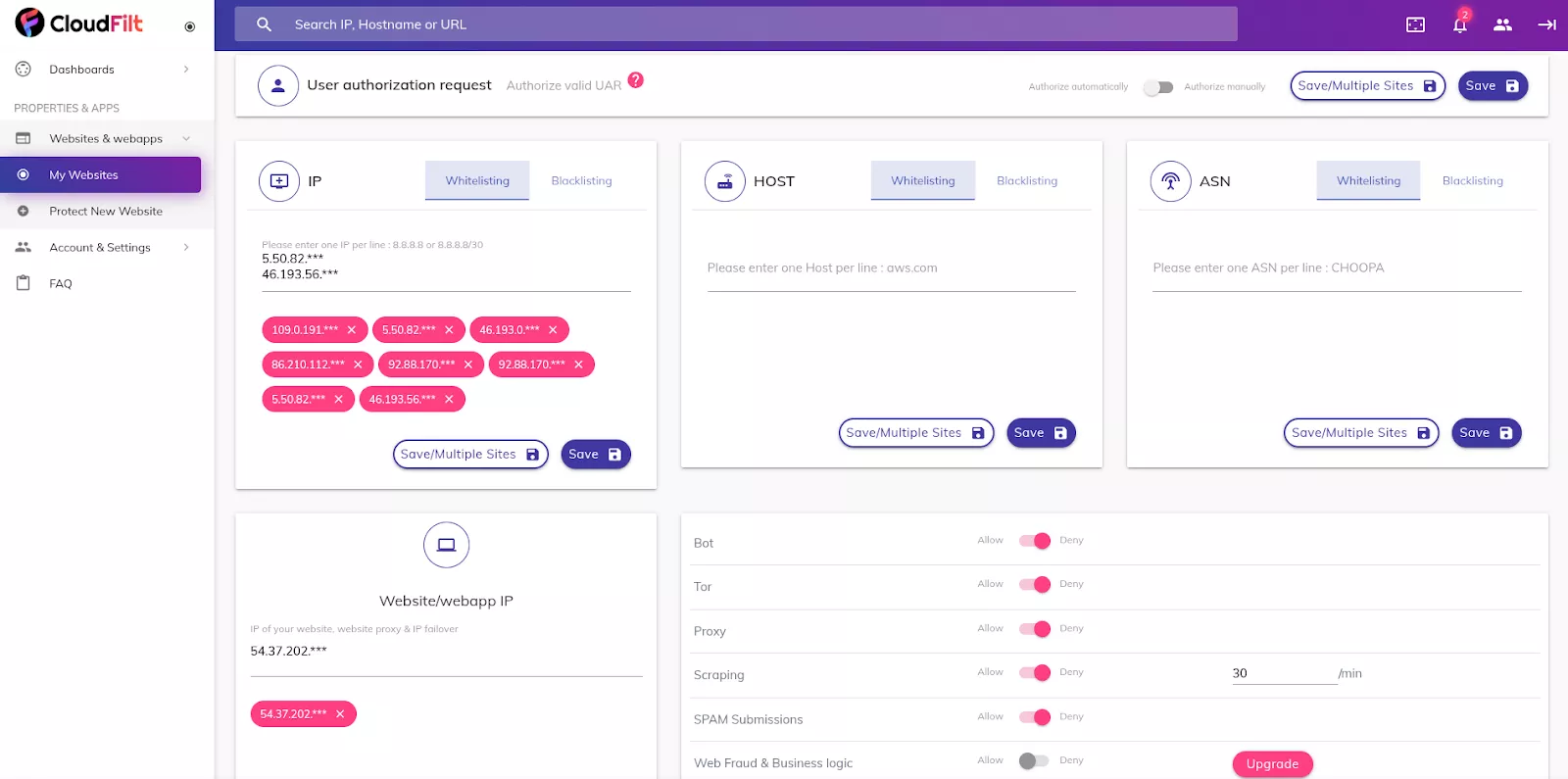Remove the 54.37.202.*** website IP chip

point(340,714)
